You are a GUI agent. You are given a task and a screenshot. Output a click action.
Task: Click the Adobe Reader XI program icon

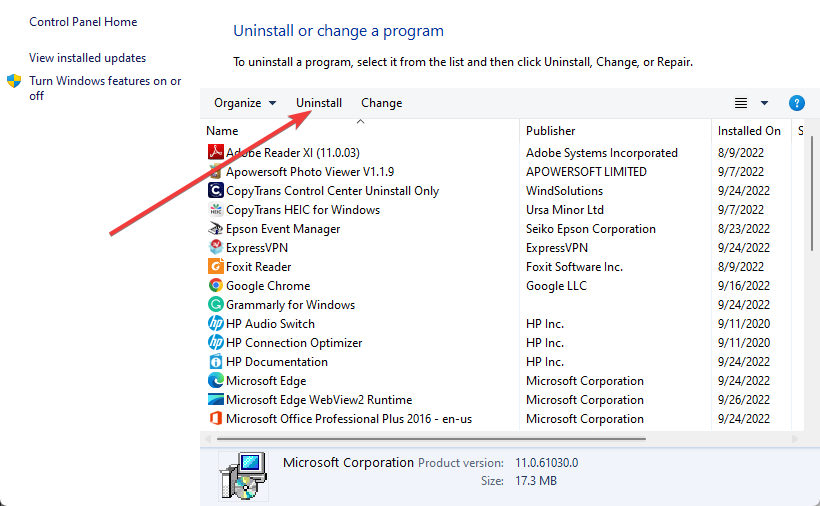point(215,152)
